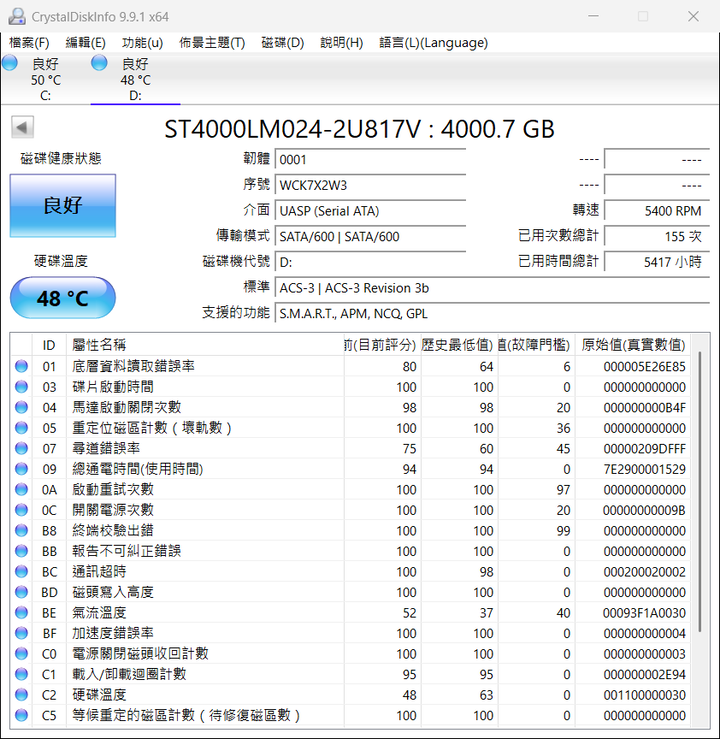This screenshot has width=720, height=739.
Task: Click the 原始值(真實數值) column header
Action: click(633, 345)
